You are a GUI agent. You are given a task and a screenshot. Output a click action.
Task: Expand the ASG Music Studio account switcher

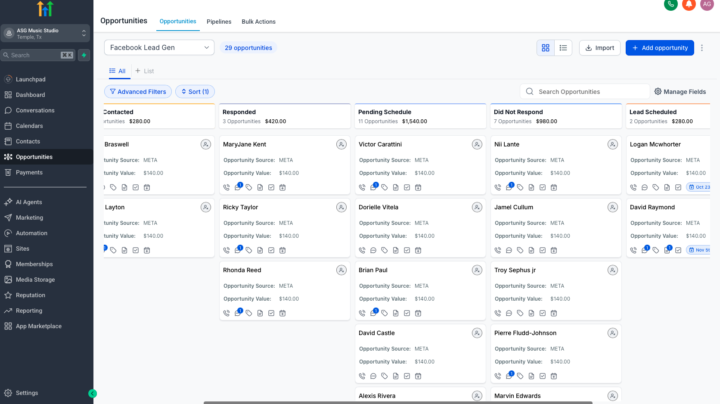tap(46, 33)
